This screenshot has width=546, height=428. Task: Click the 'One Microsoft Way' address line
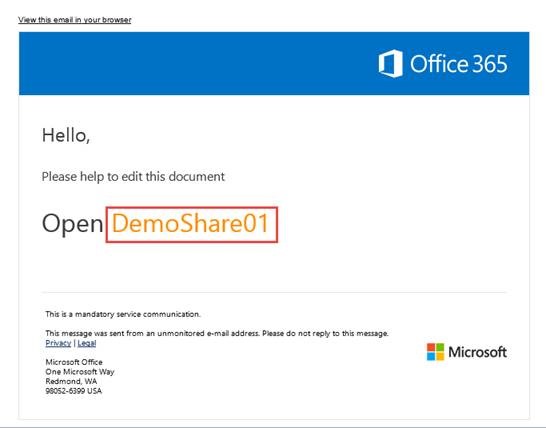point(80,372)
